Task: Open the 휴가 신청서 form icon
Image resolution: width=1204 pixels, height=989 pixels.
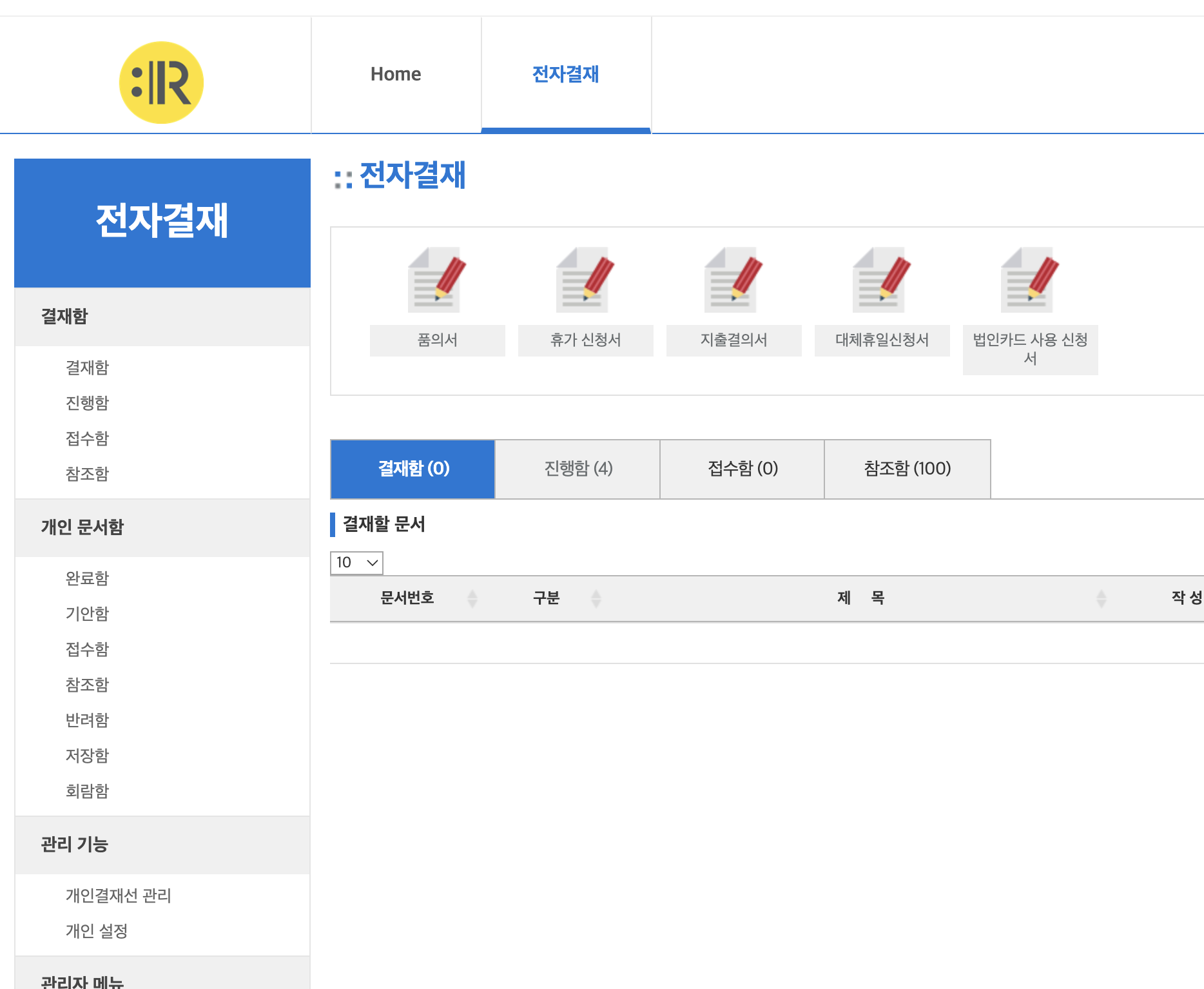Action: (585, 280)
